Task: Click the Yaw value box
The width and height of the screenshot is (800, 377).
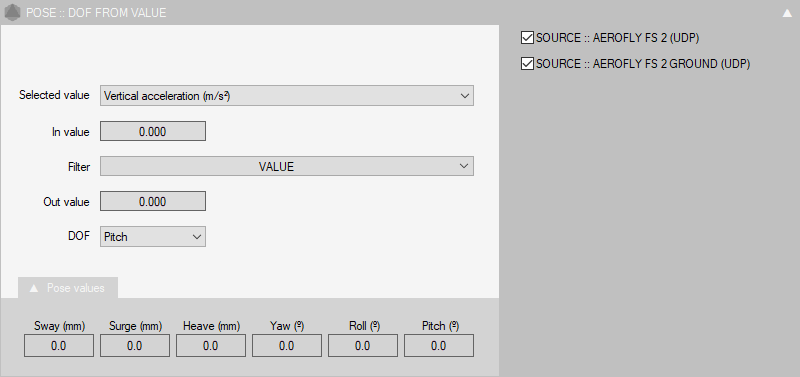Action: click(x=287, y=346)
